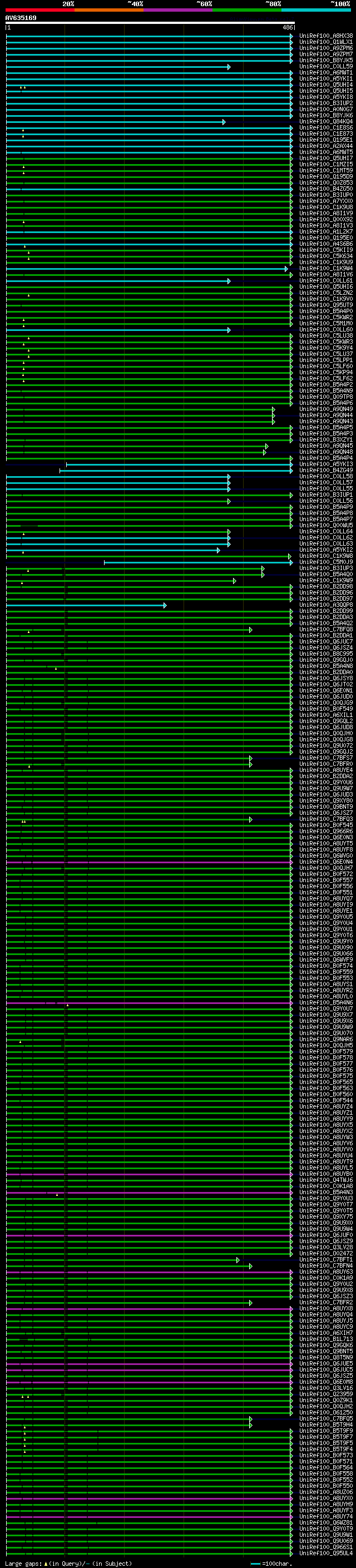Screen dimensions: 356x1568
Task: Click end arrowhead of UniRef100_C0LL58 alignment
Action: (x=229, y=477)
